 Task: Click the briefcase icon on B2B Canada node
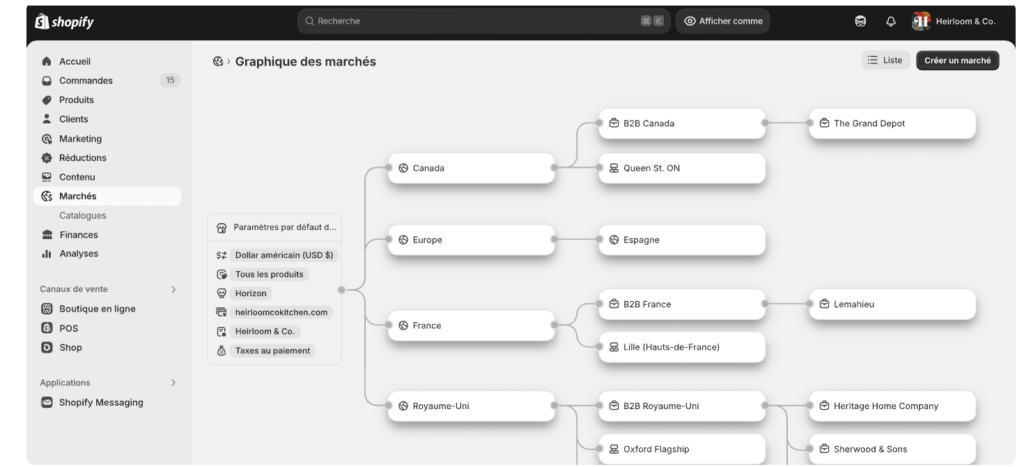(x=614, y=123)
